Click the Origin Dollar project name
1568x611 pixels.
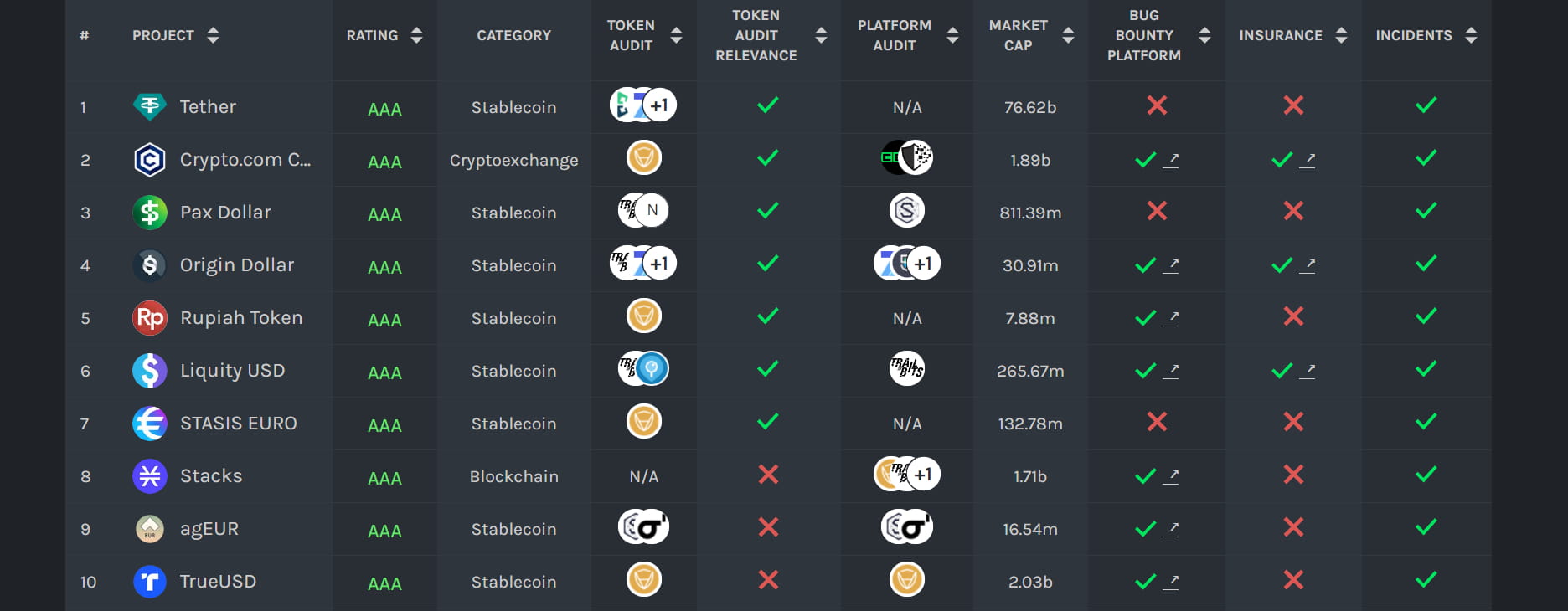(237, 265)
